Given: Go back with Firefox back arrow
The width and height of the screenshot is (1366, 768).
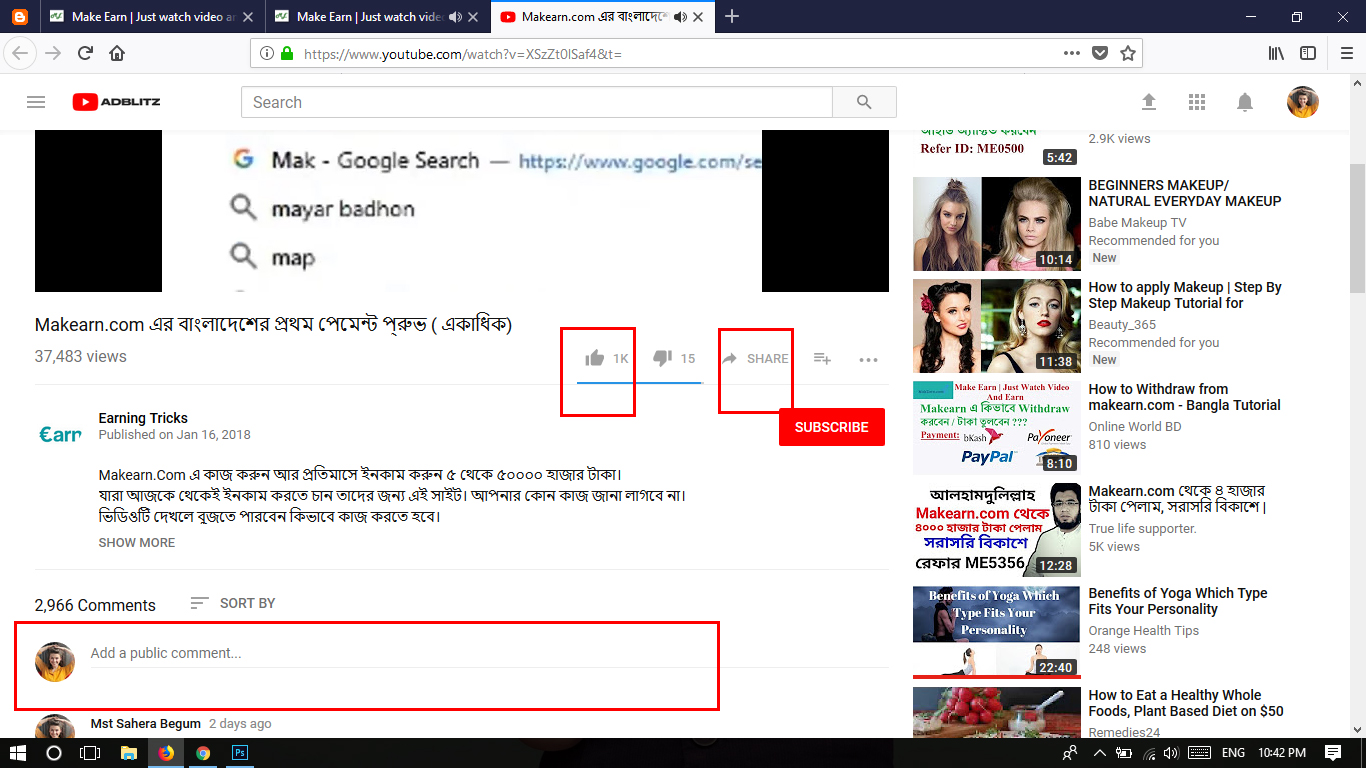Looking at the screenshot, I should (20, 53).
